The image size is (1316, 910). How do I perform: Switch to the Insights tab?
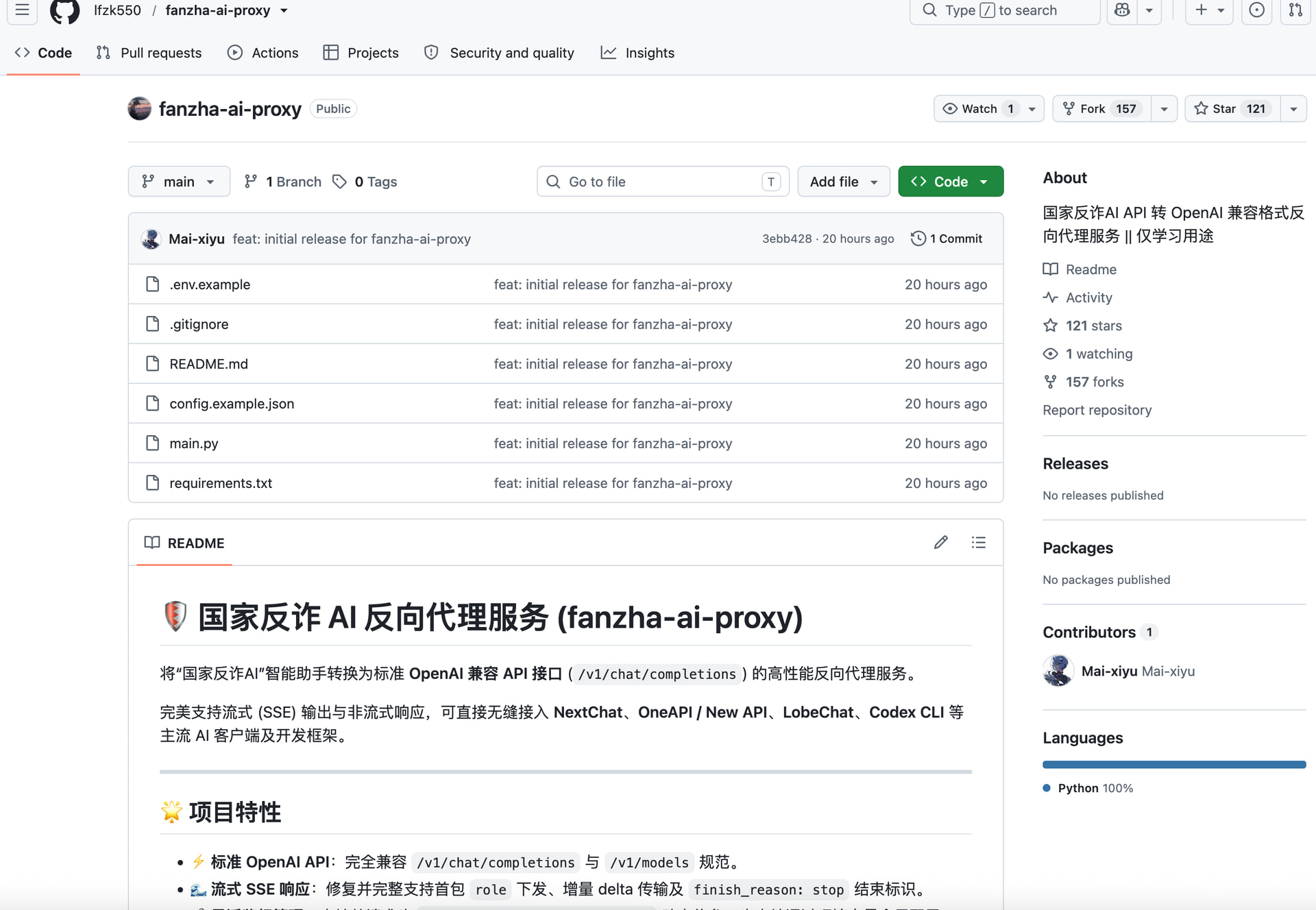click(637, 53)
